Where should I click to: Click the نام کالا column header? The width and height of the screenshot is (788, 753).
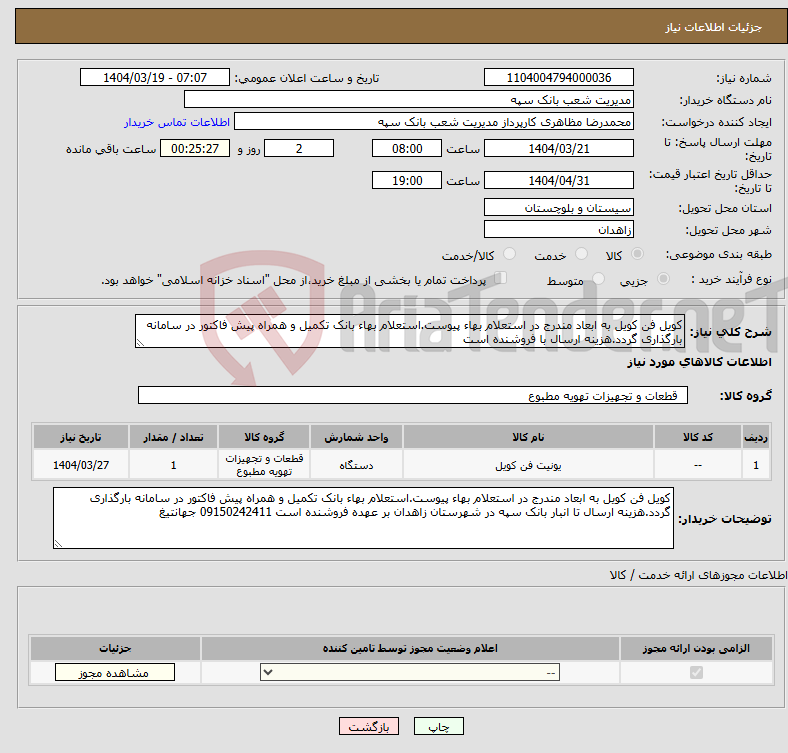coord(528,437)
